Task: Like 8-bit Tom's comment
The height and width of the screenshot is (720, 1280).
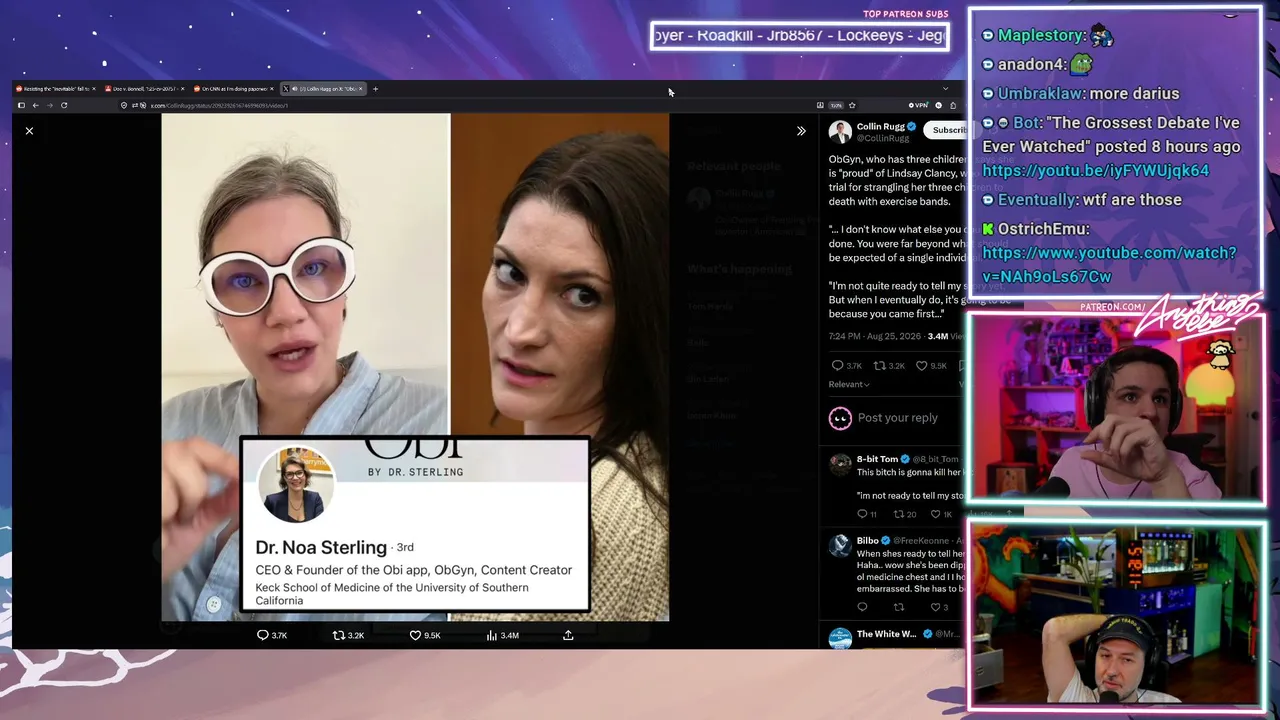Action: tap(935, 514)
